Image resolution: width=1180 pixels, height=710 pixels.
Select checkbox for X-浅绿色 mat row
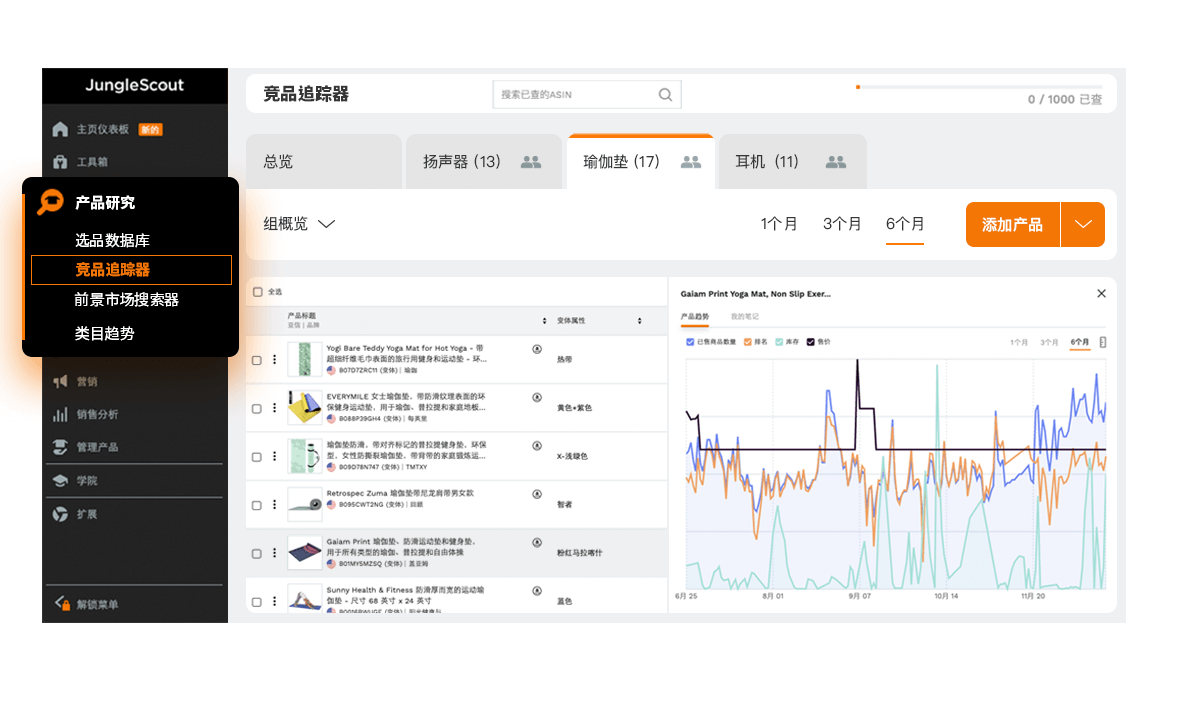257,457
